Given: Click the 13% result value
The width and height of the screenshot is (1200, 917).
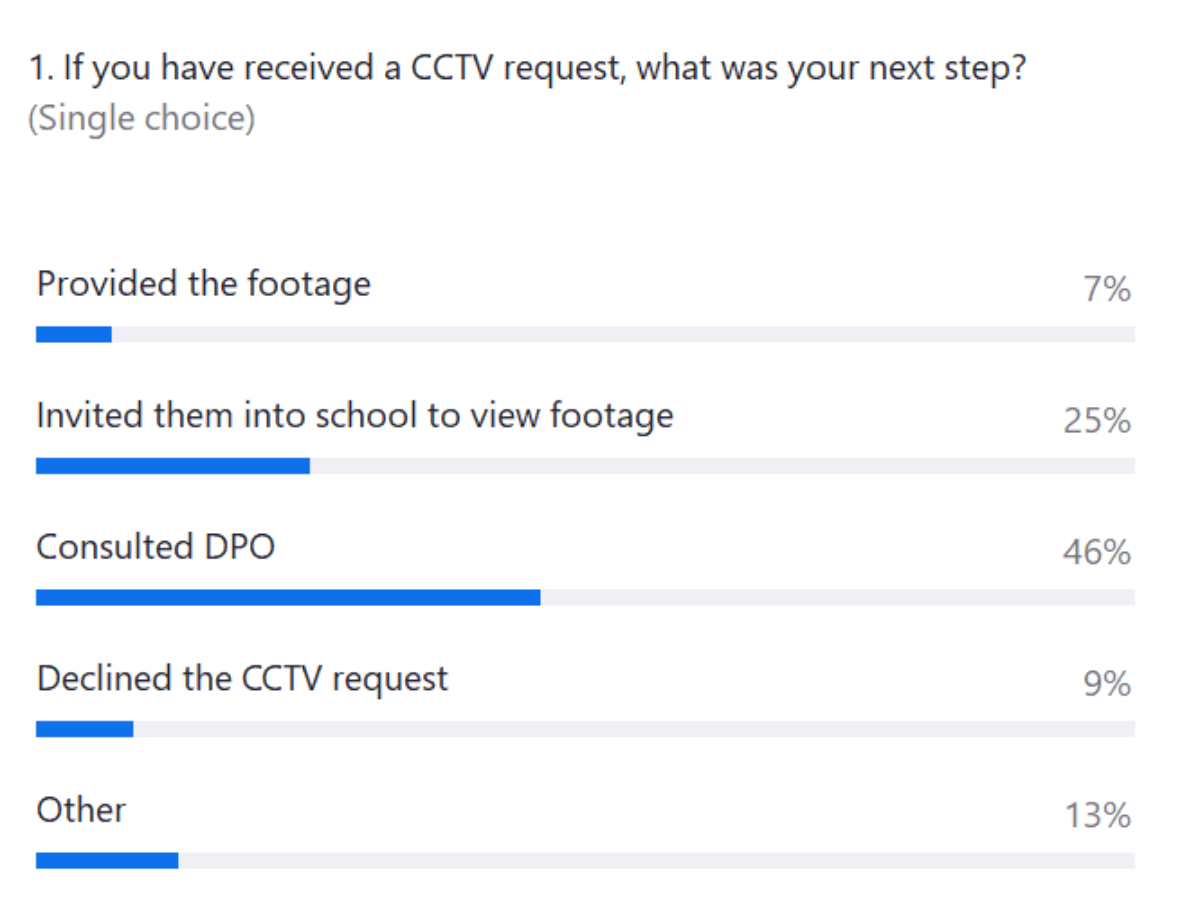Looking at the screenshot, I should click(x=1097, y=815).
